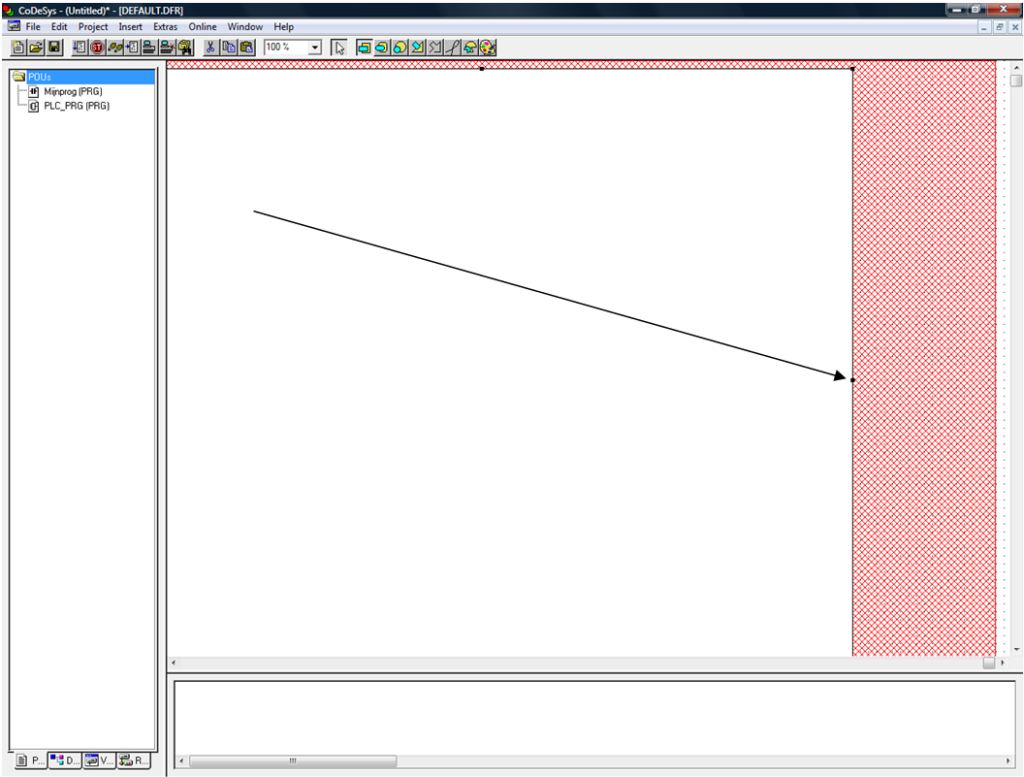Click the Paste clipboard icon
1024x777 pixels.
tap(247, 47)
